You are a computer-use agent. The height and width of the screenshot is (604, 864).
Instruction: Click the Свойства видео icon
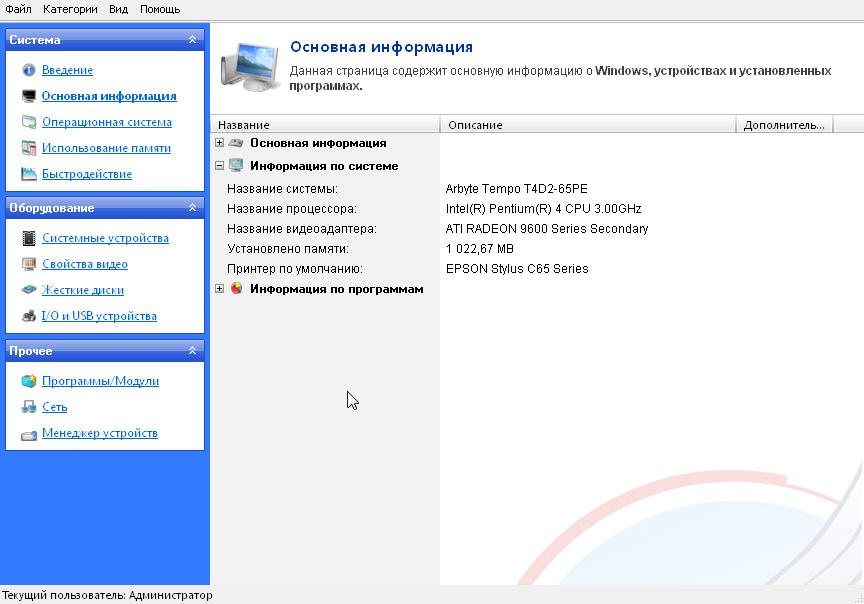click(29, 264)
